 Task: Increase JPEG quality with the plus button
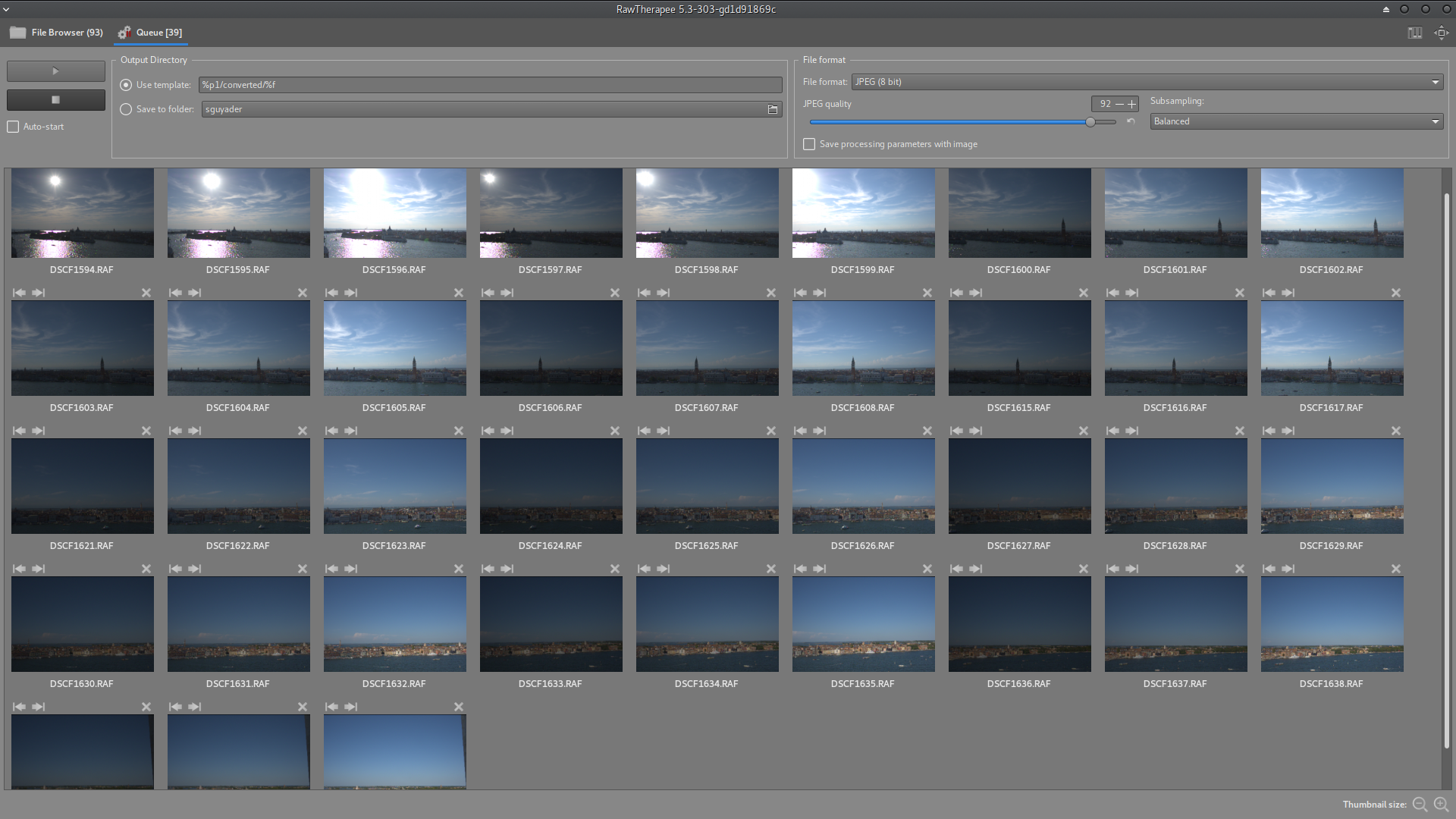[1132, 104]
